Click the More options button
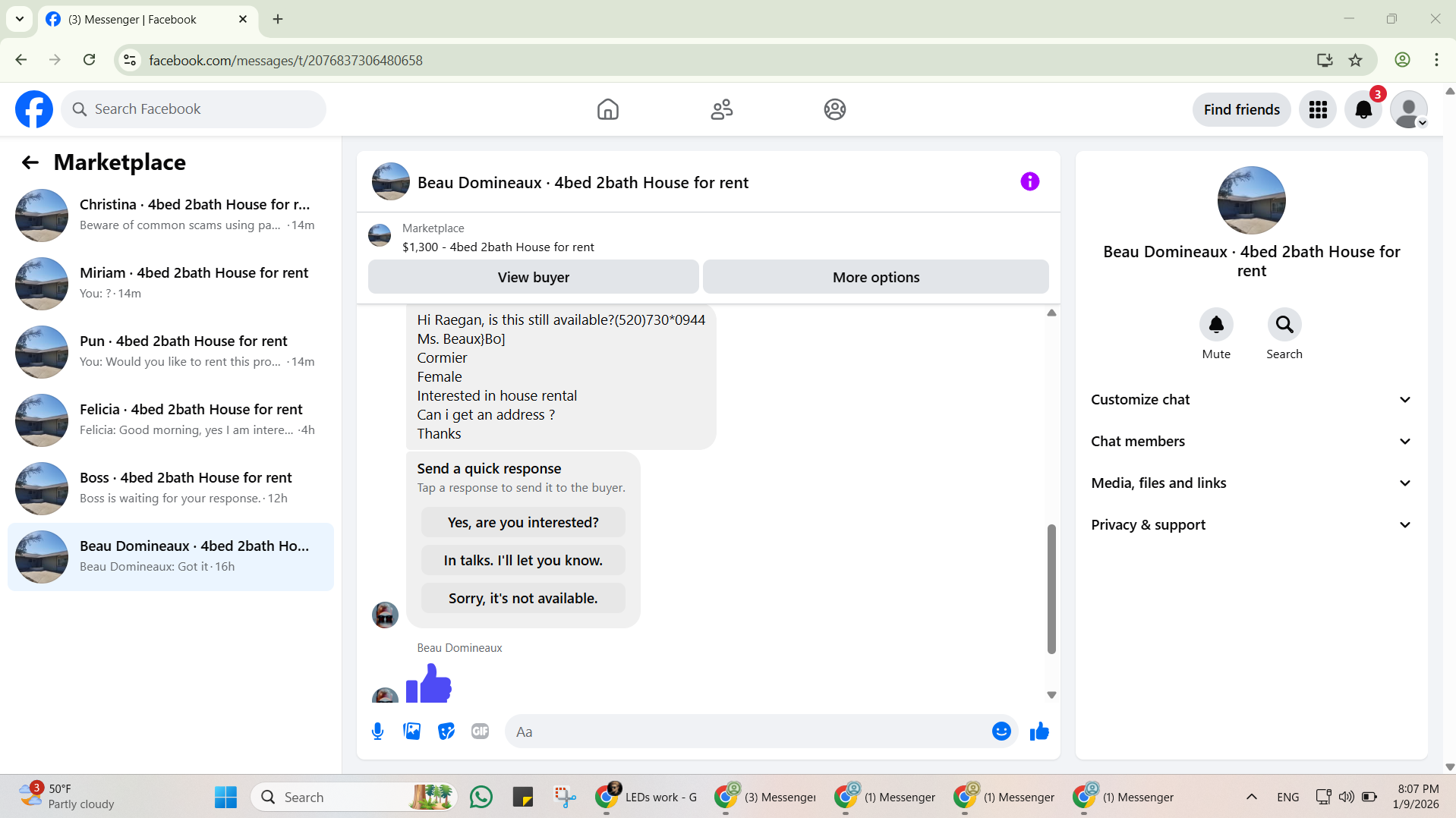This screenshot has height=818, width=1456. coord(875,278)
